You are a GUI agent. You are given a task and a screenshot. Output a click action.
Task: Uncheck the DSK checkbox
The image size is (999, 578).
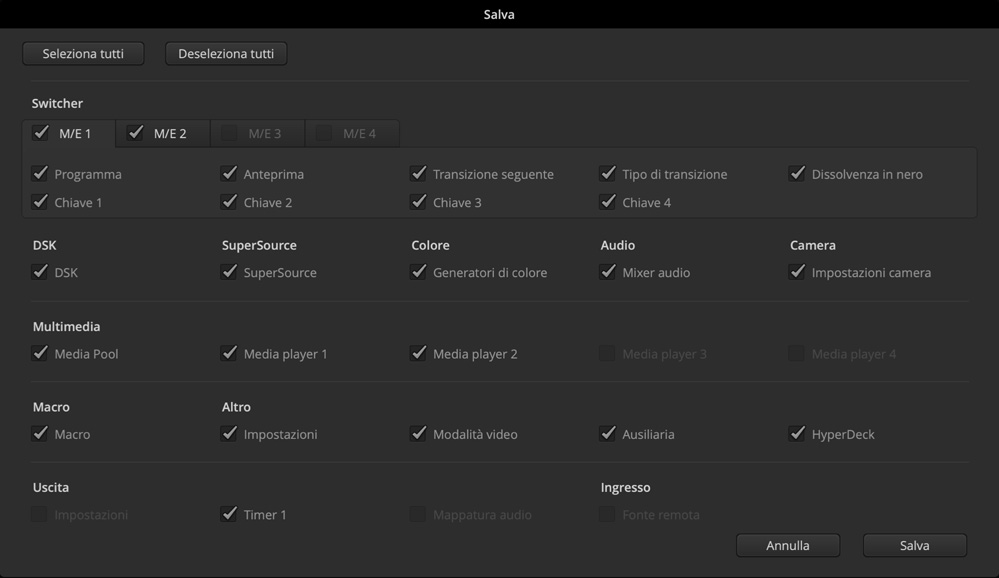(x=40, y=271)
